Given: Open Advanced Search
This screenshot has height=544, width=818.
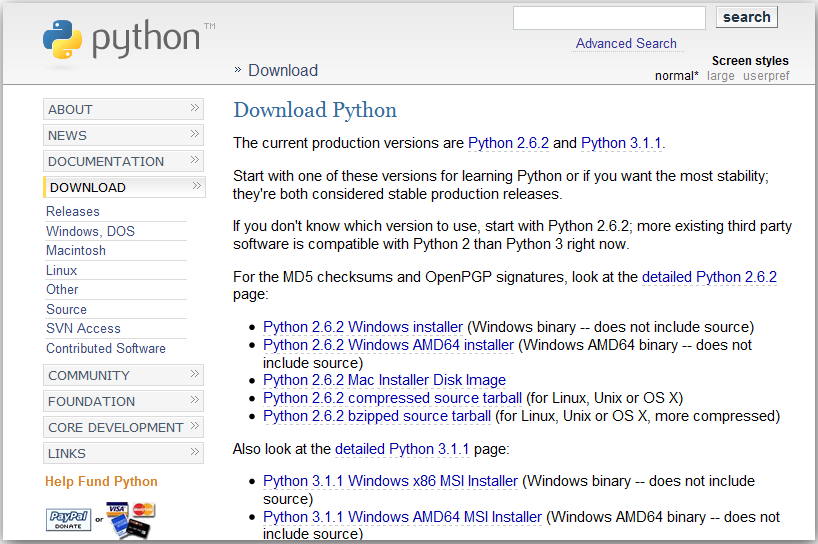Looking at the screenshot, I should tap(626, 44).
